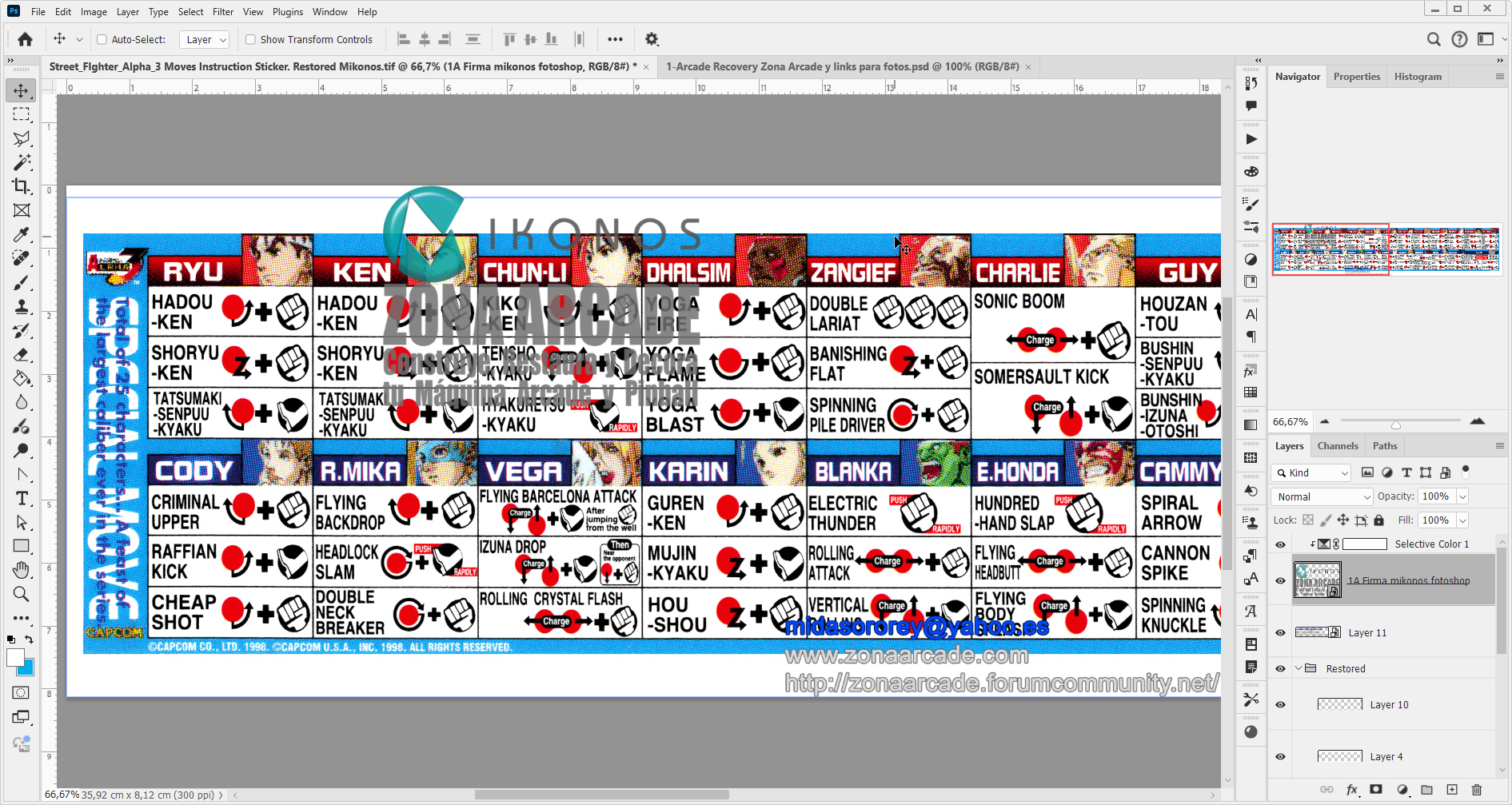
Task: Select the Hand tool
Action: [x=22, y=570]
